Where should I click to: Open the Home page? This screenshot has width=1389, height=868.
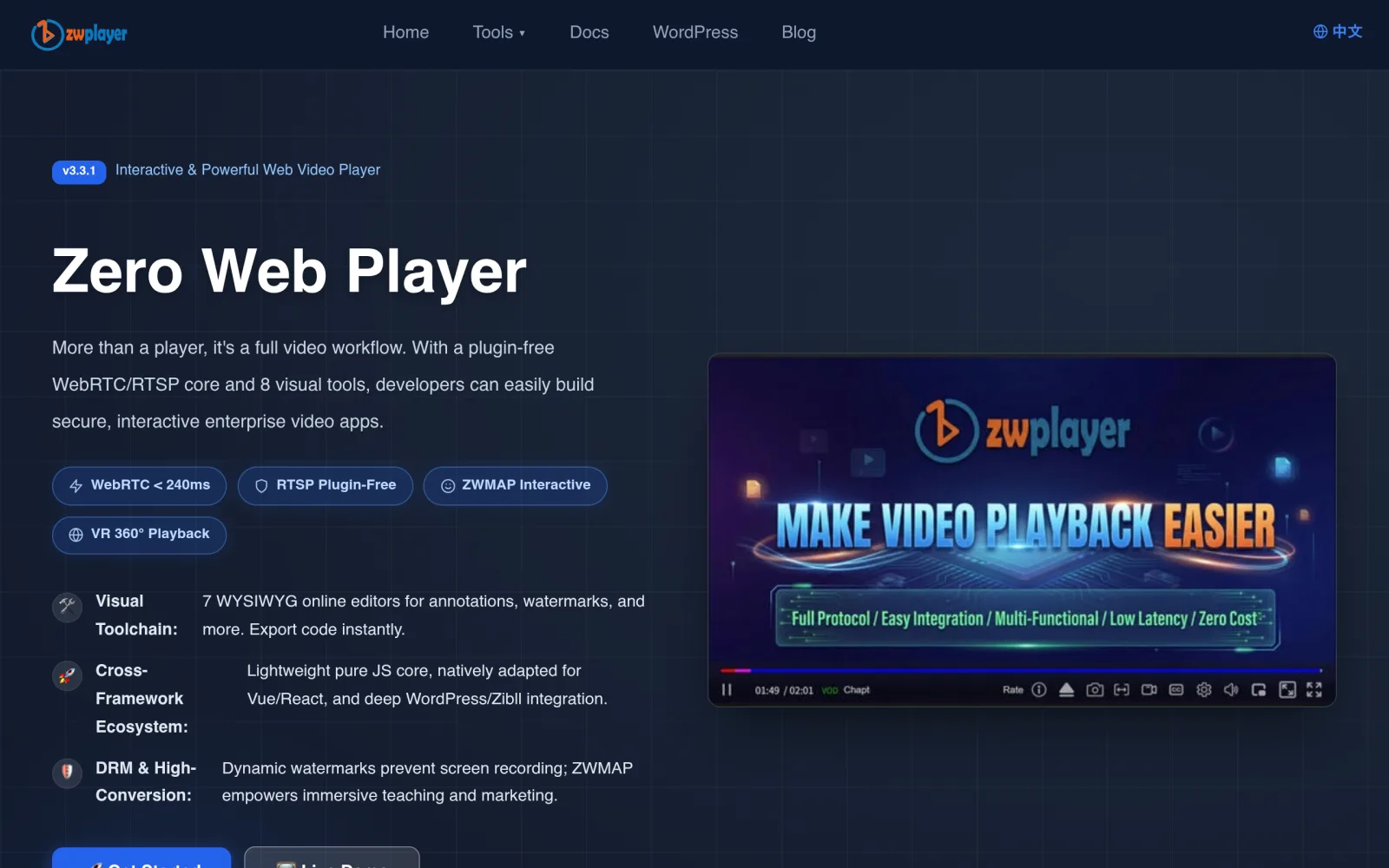point(405,32)
